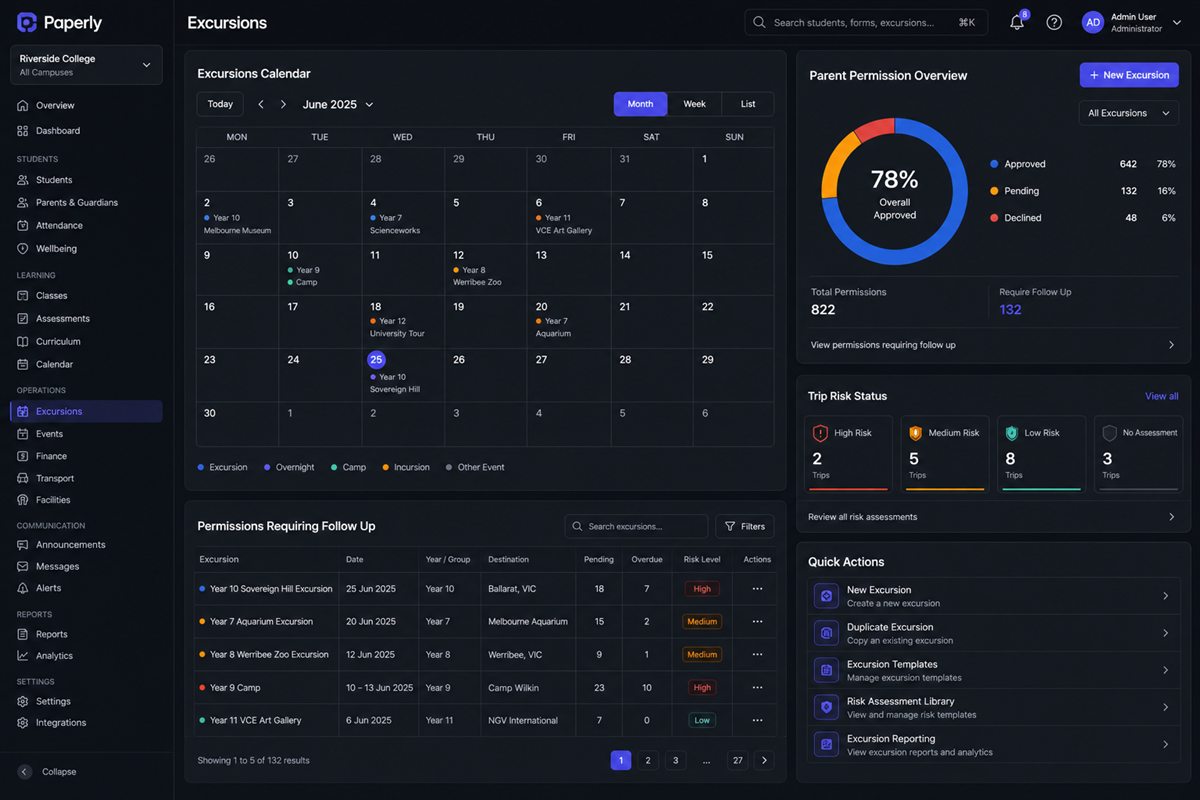Select Excursions in sidebar menu

coord(86,411)
